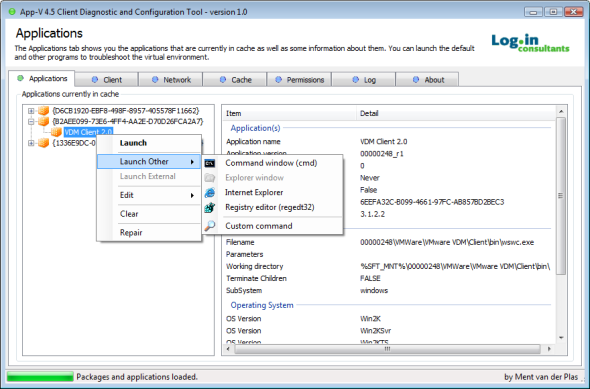The image size is (590, 389).
Task: Click the Operating System group header
Action: coord(262,305)
